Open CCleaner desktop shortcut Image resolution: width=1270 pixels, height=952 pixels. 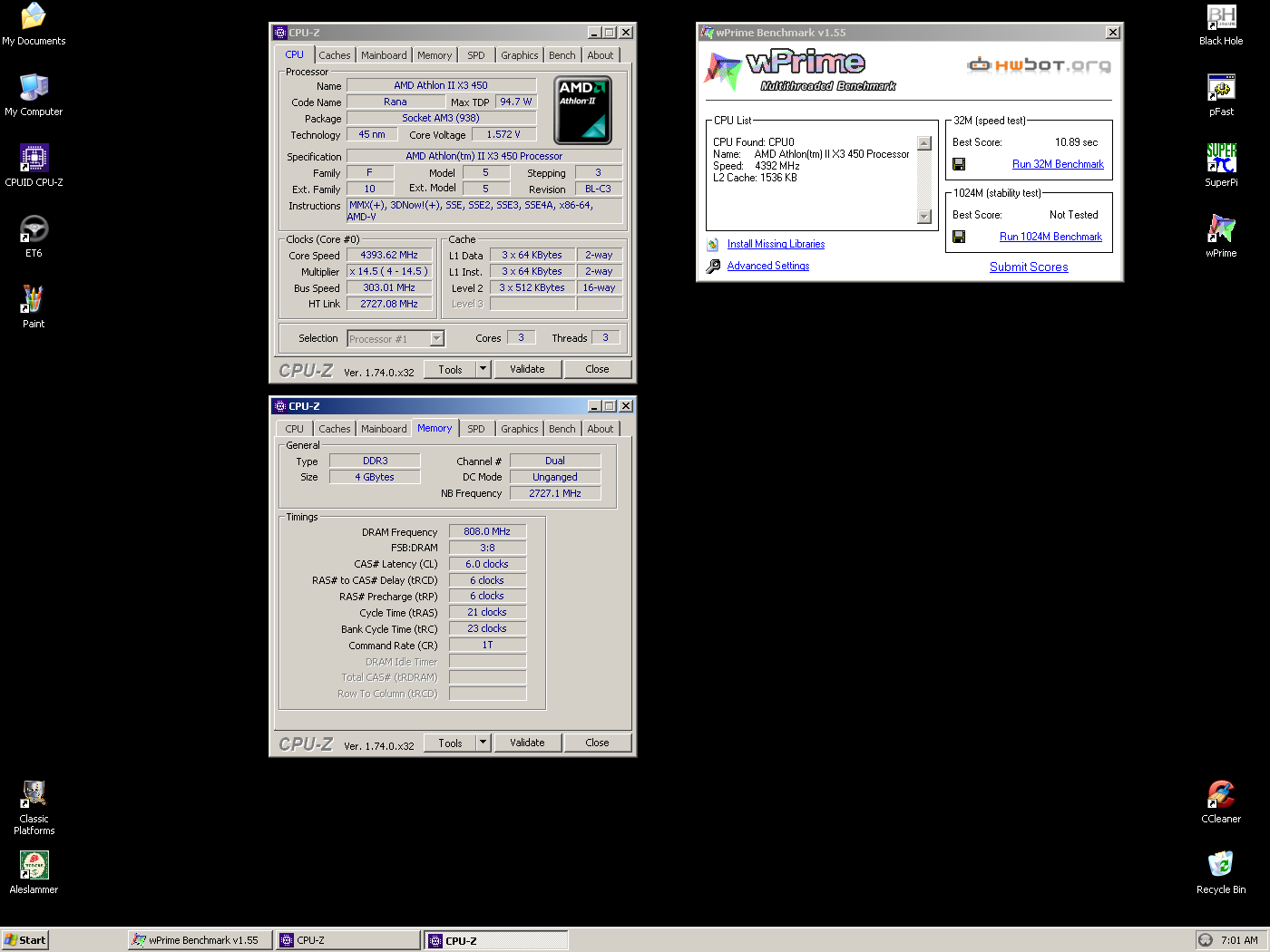pos(1221,802)
